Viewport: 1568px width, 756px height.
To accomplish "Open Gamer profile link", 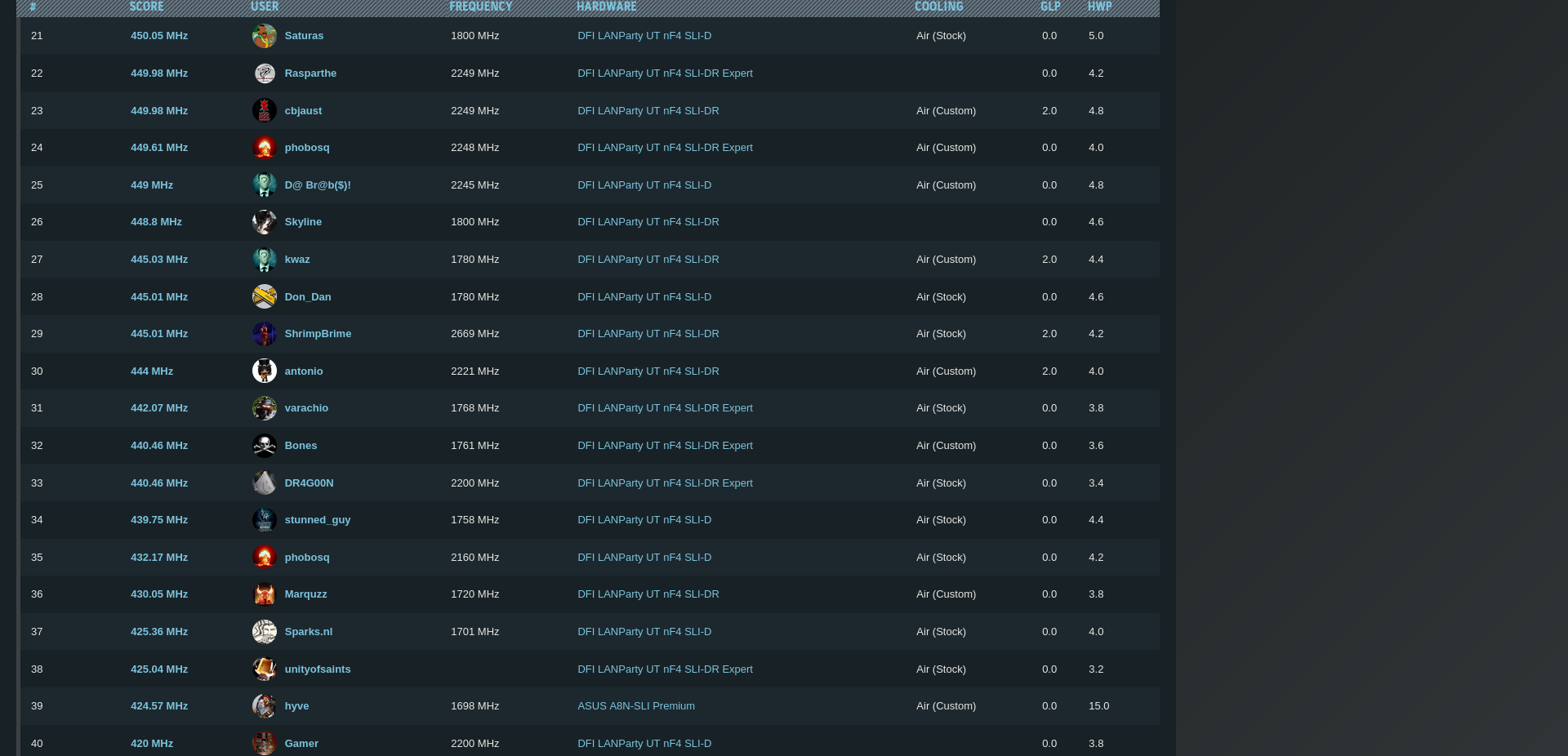I will tap(301, 744).
